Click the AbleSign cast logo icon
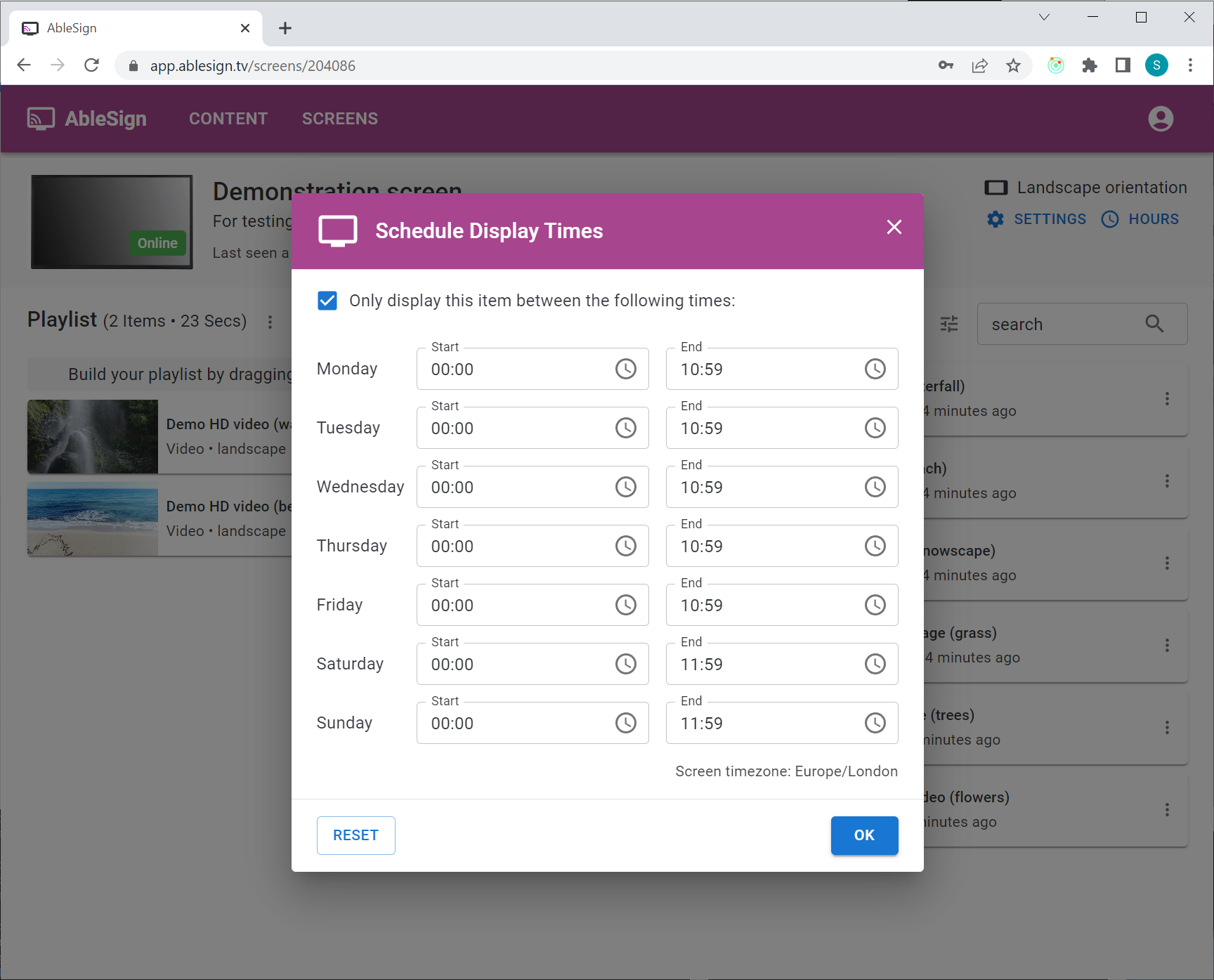The width and height of the screenshot is (1214, 980). tap(40, 118)
